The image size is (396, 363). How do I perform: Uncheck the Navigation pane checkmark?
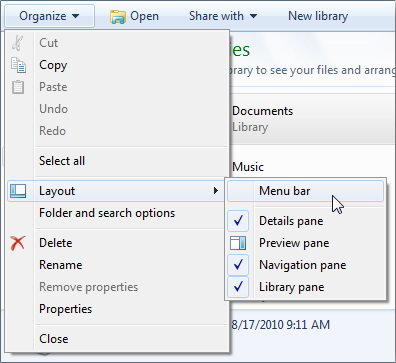238,265
